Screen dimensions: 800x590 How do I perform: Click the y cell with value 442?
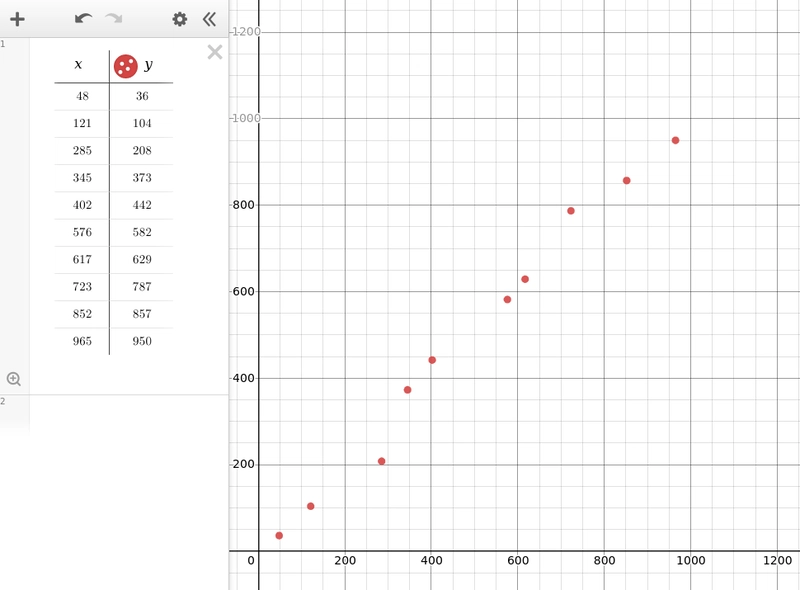tap(142, 205)
